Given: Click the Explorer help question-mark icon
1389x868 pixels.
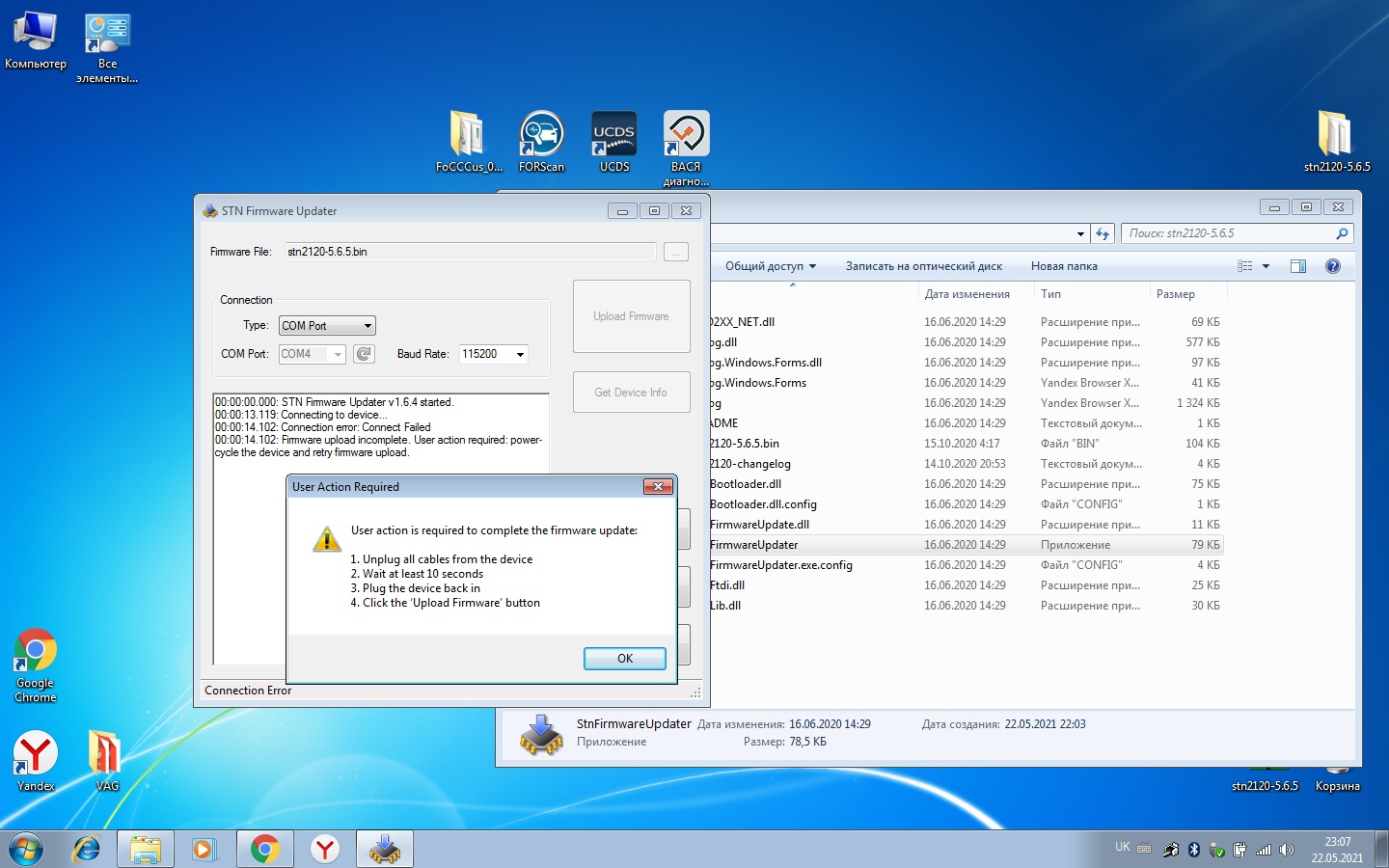Looking at the screenshot, I should (x=1332, y=266).
